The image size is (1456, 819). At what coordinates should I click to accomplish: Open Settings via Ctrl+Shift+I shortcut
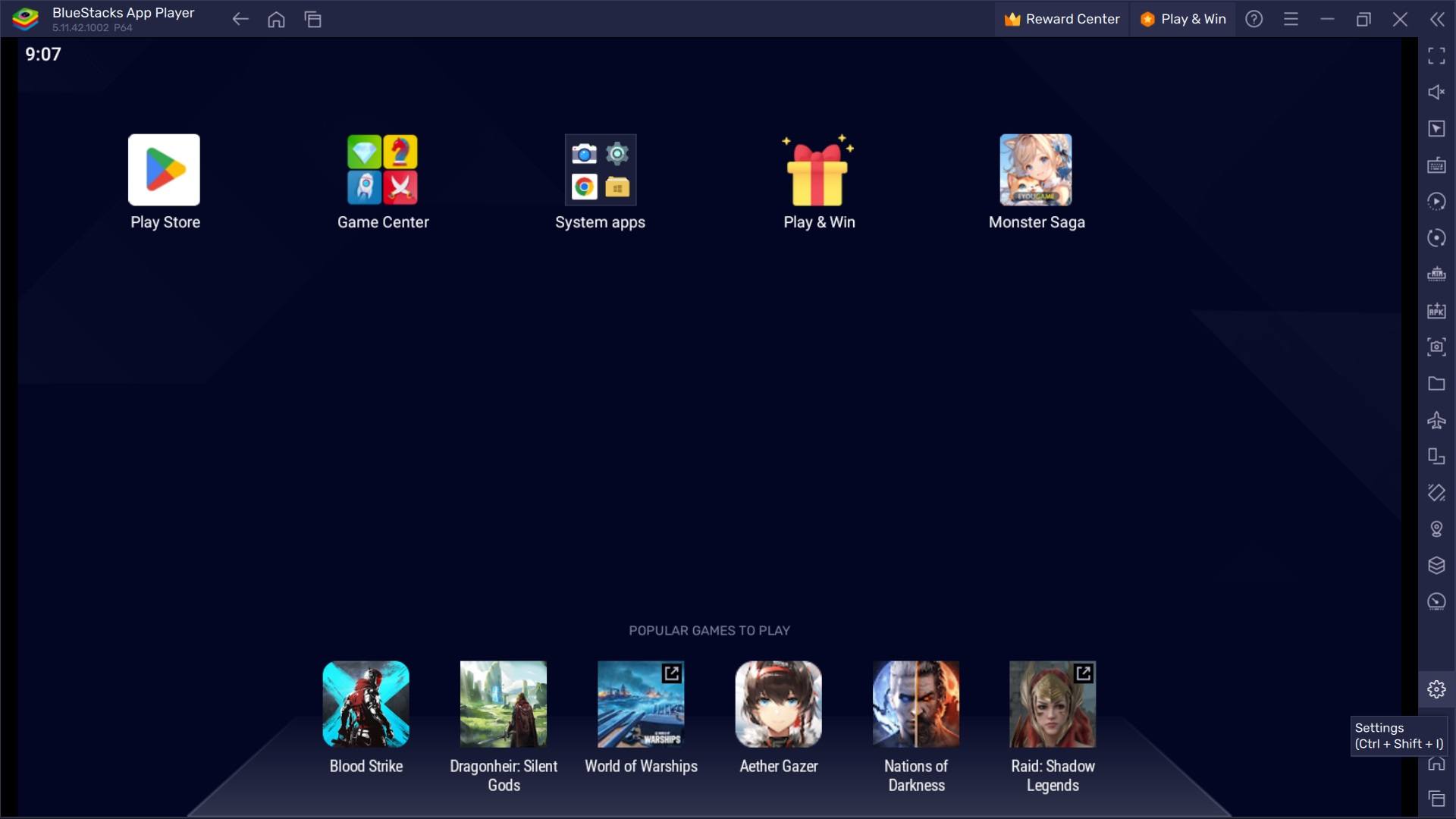click(x=1436, y=688)
